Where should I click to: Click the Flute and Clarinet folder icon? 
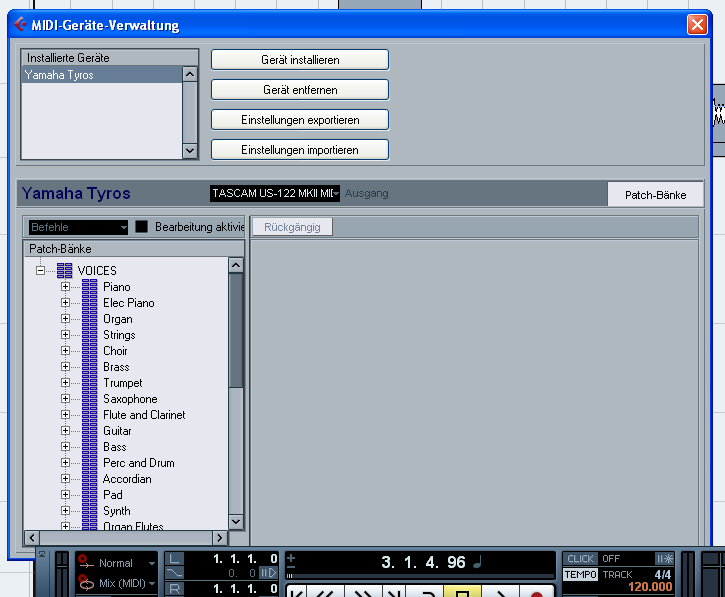(x=90, y=415)
